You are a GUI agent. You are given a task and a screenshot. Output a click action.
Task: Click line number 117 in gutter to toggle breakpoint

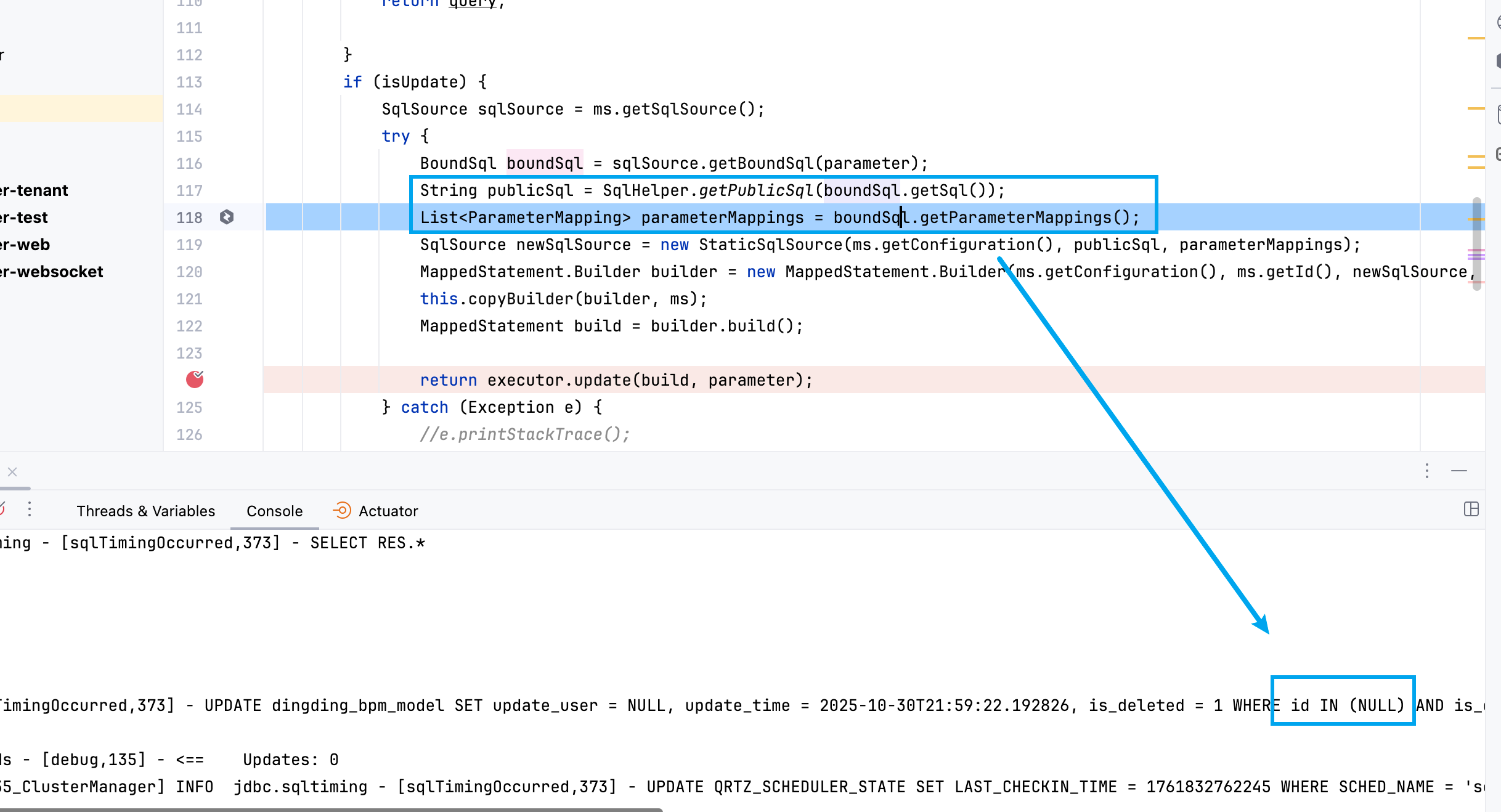(x=189, y=190)
